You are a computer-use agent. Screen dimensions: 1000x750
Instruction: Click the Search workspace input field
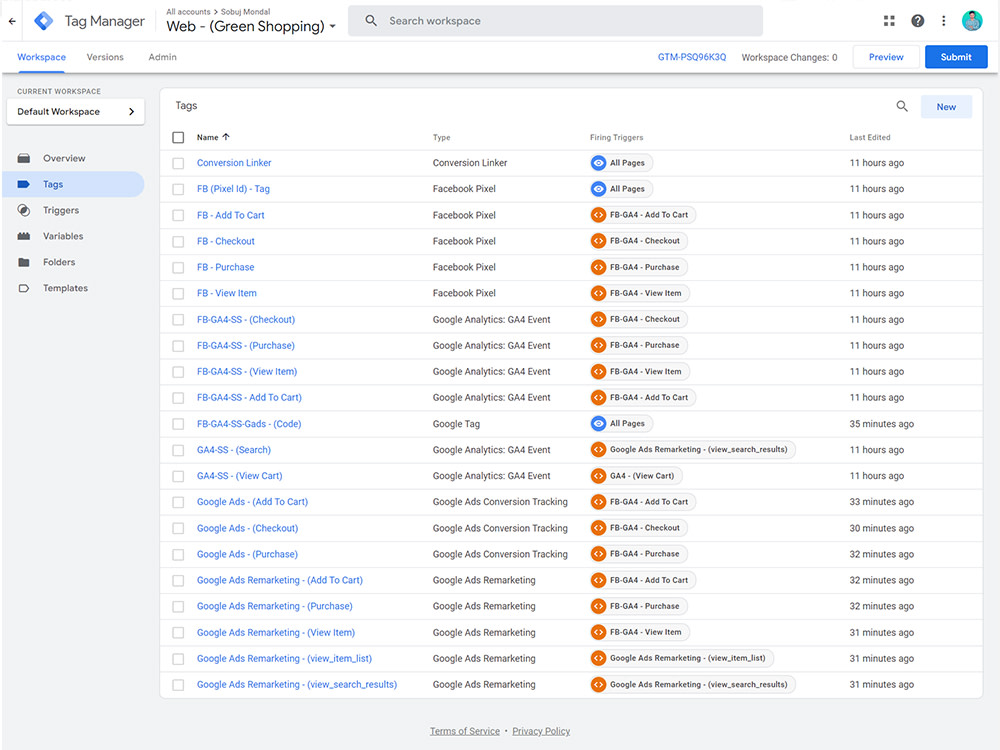pyautogui.click(x=555, y=21)
